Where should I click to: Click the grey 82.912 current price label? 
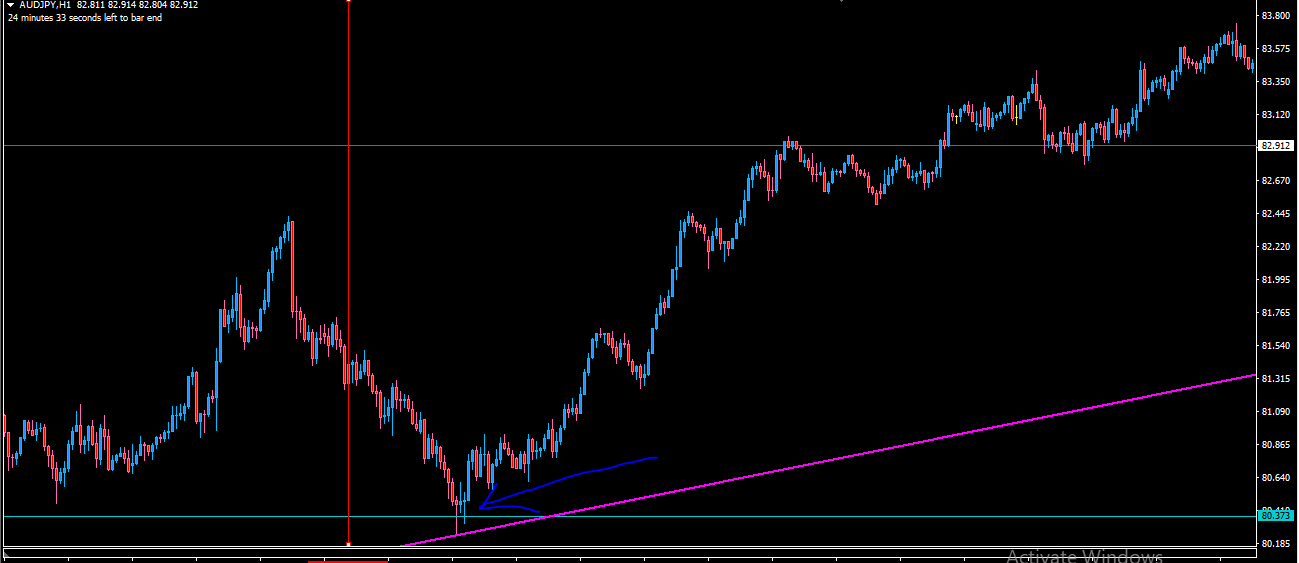(x=1275, y=146)
